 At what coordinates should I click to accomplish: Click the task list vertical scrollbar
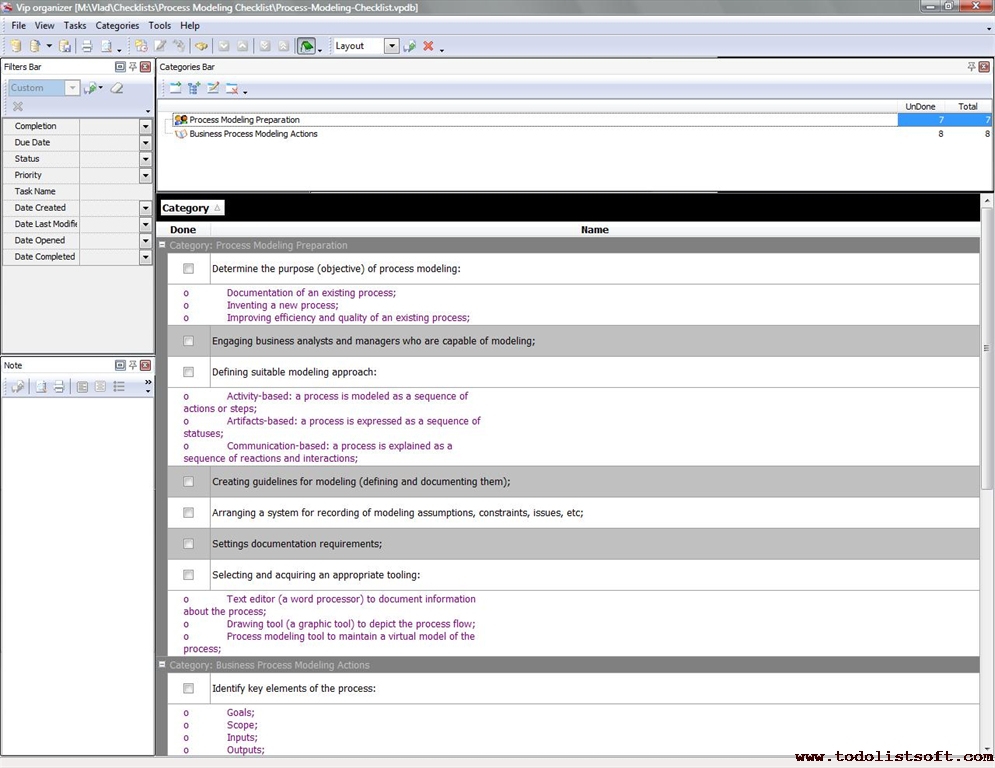tap(987, 350)
